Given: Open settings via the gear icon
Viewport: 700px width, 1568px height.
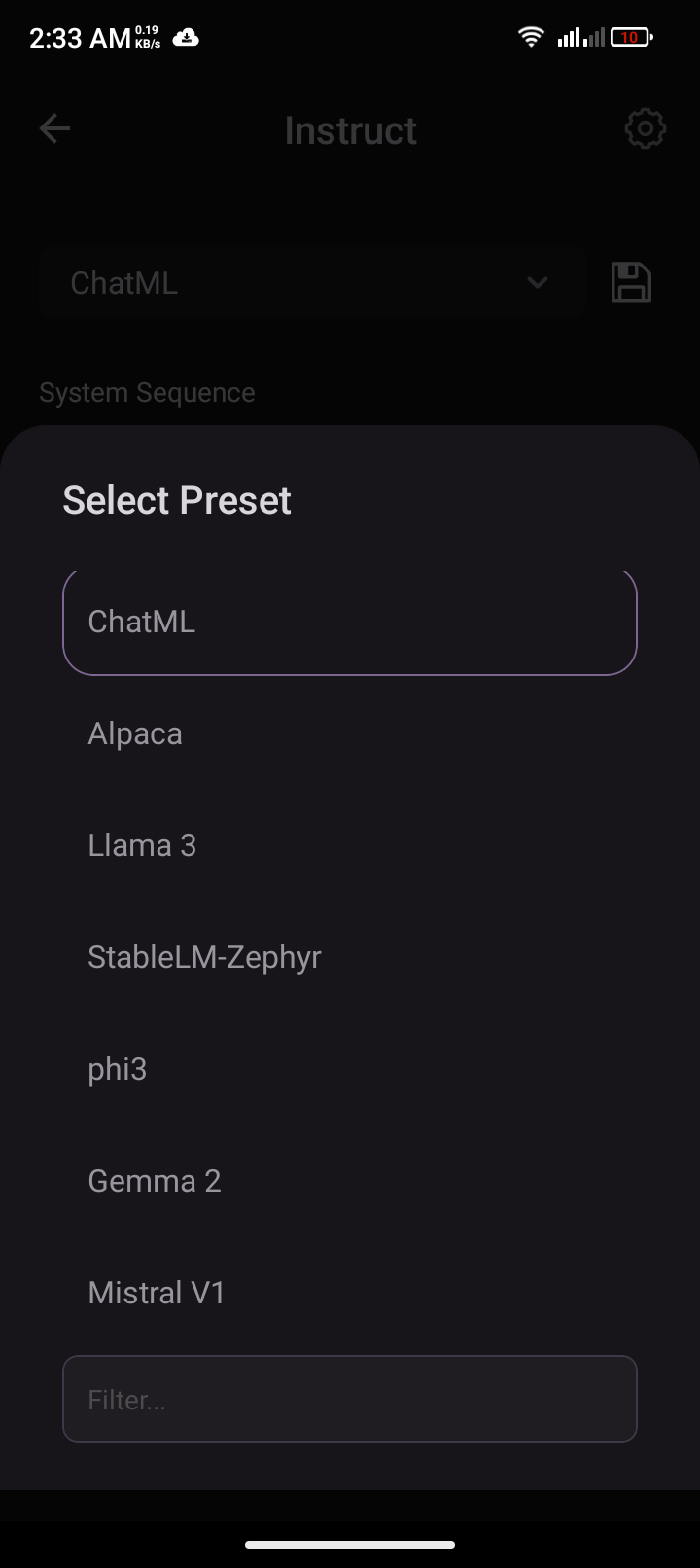Looking at the screenshot, I should tap(645, 129).
